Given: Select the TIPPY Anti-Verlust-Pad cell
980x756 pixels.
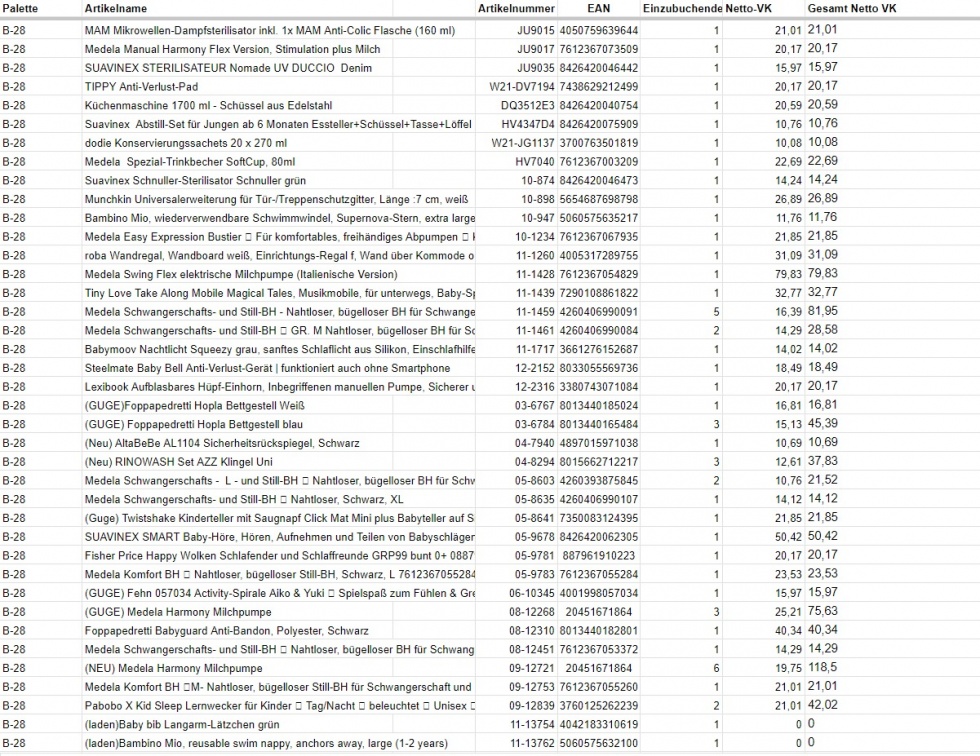Looking at the screenshot, I should click(141, 86).
